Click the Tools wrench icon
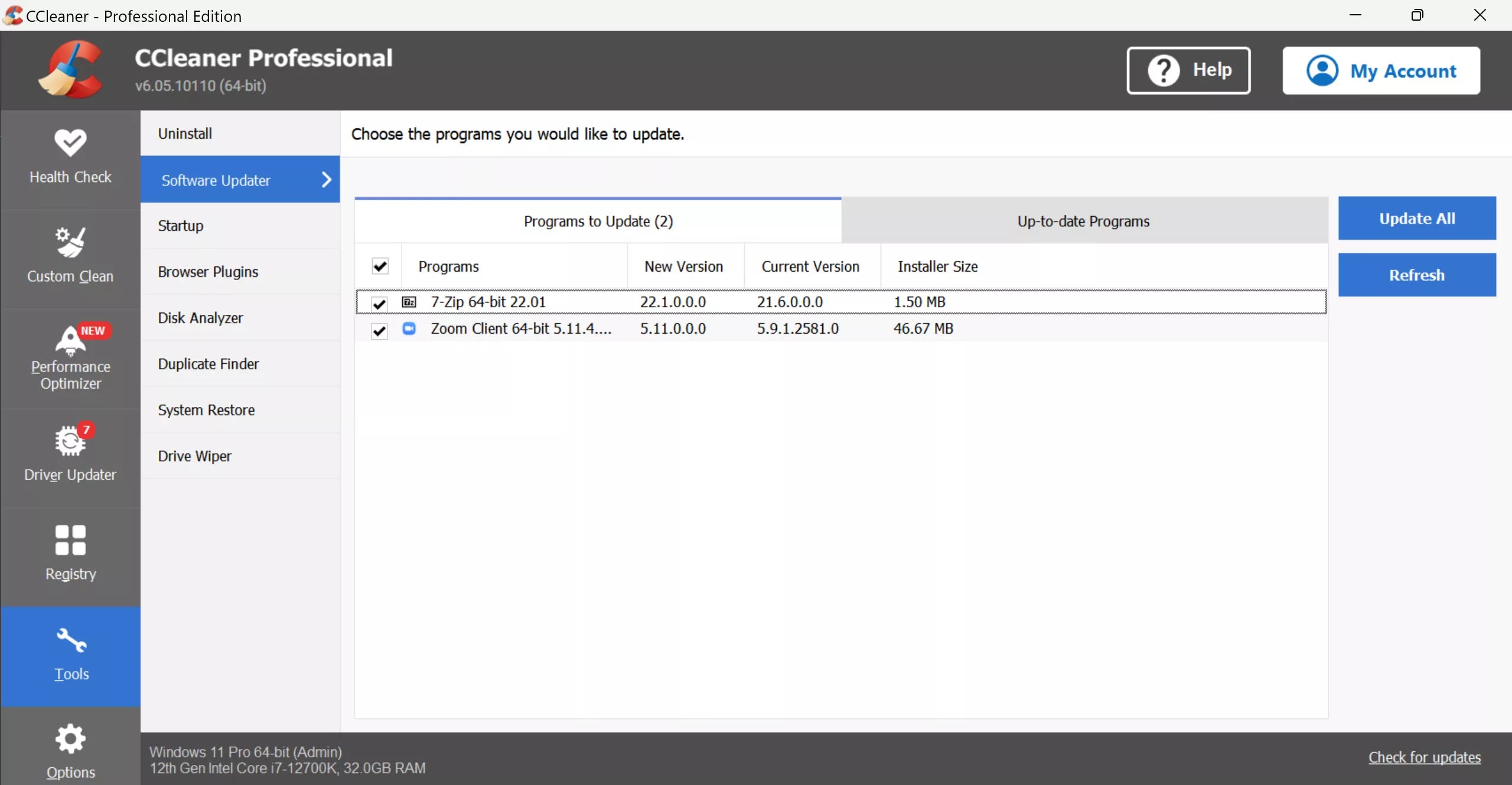Screen dimensions: 1512x785 (71, 641)
